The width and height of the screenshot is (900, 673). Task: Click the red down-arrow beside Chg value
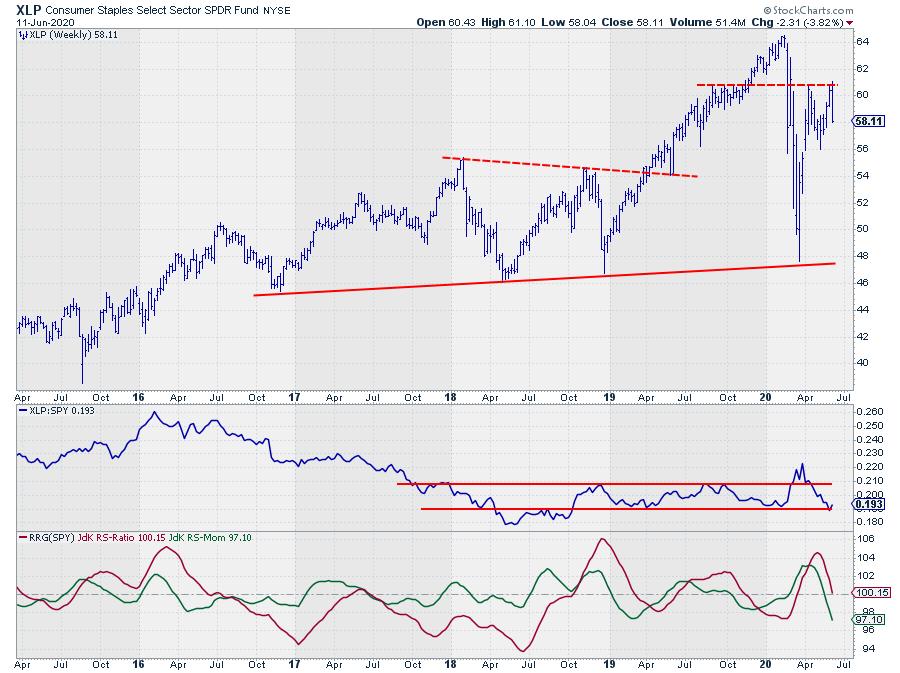click(x=849, y=21)
